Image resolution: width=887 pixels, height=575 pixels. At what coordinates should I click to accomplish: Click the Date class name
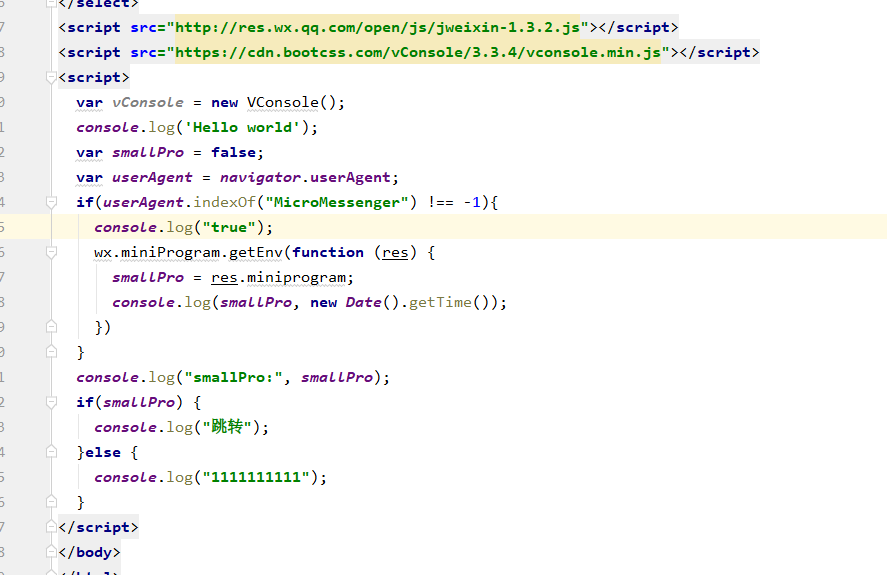(363, 302)
